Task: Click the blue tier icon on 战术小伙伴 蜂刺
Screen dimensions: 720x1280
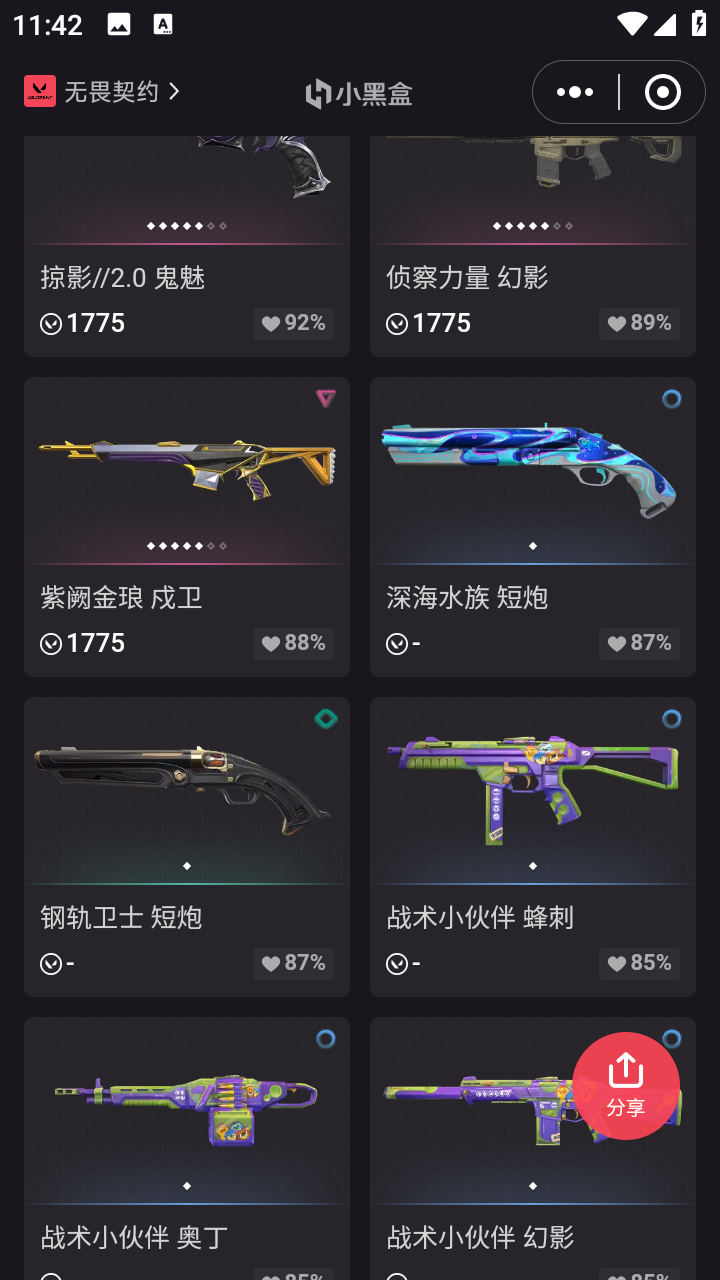Action: 671,719
